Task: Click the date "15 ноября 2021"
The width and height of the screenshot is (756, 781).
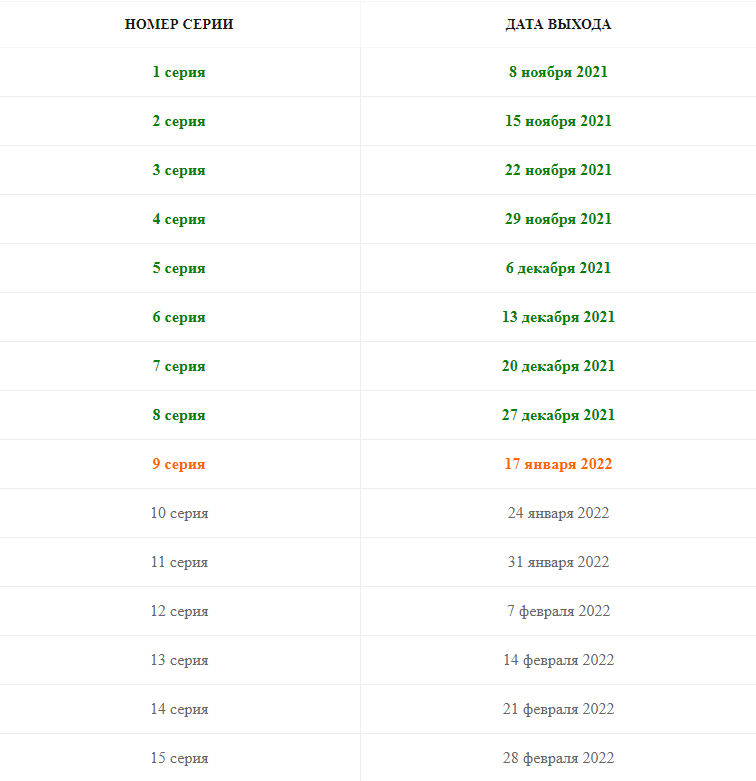Action: tap(558, 121)
